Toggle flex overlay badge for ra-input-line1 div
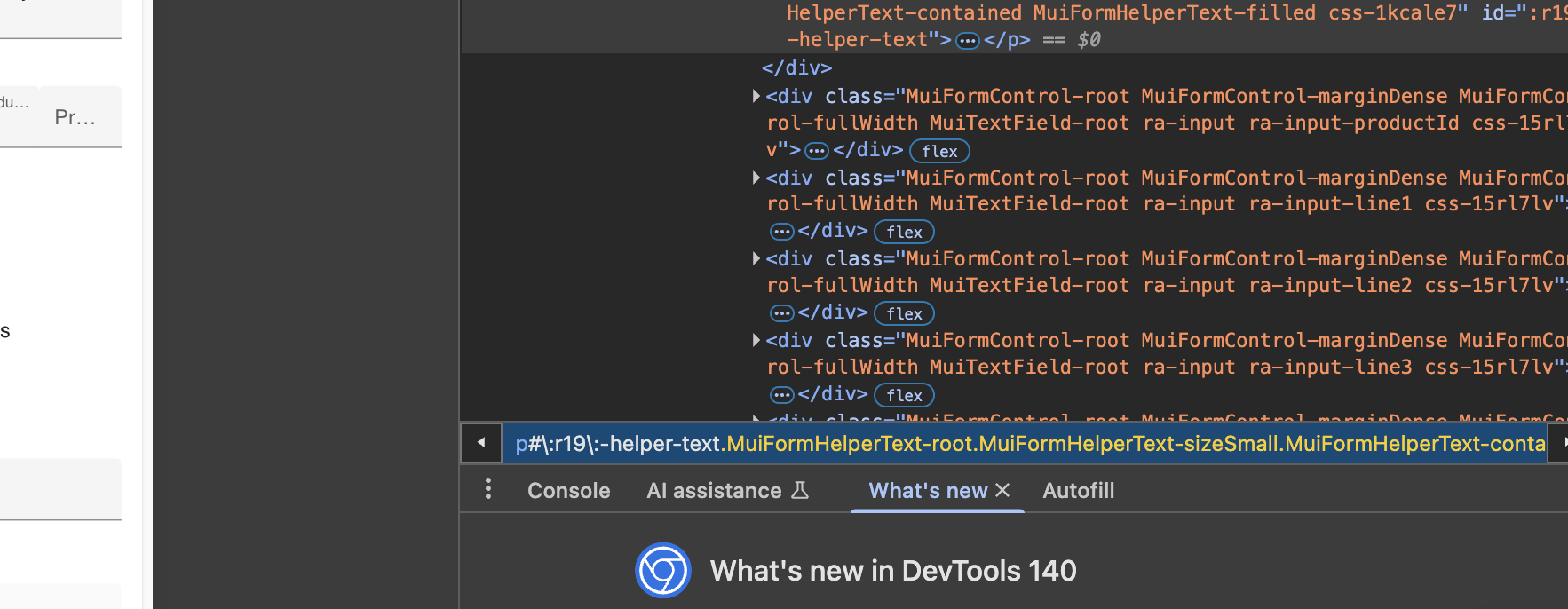 click(x=904, y=232)
